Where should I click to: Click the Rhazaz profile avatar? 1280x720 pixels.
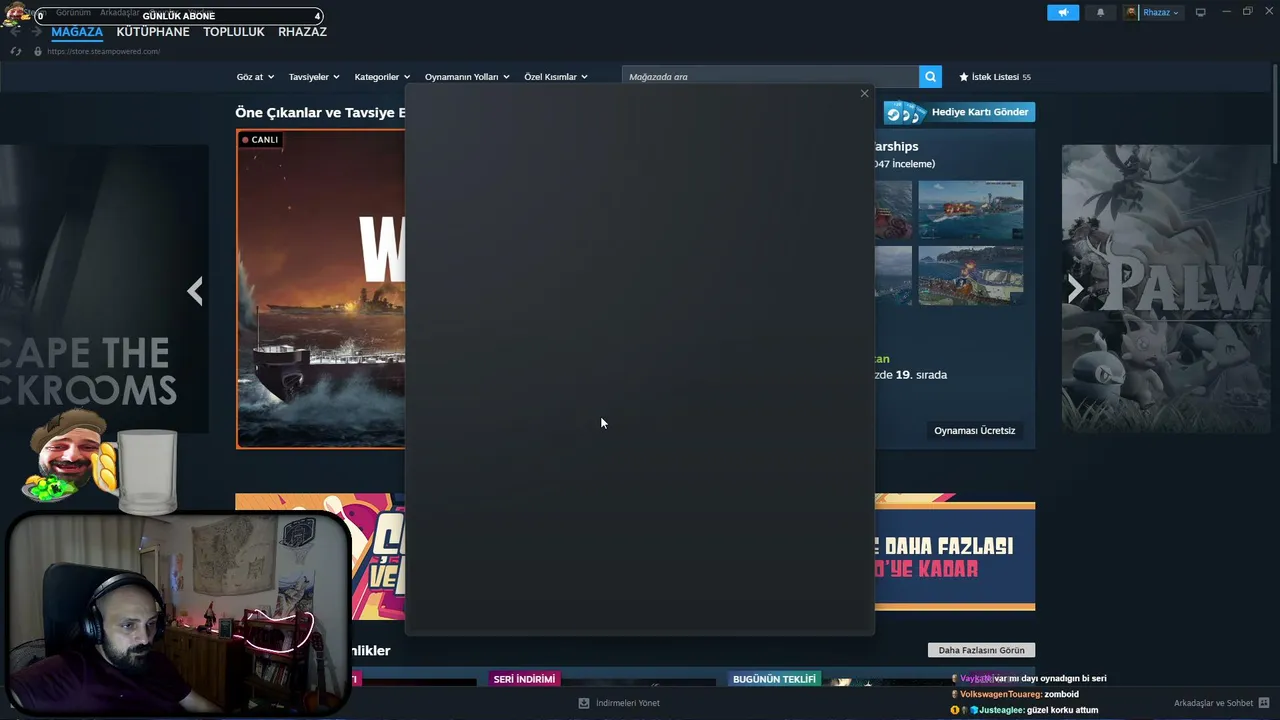click(x=1131, y=12)
